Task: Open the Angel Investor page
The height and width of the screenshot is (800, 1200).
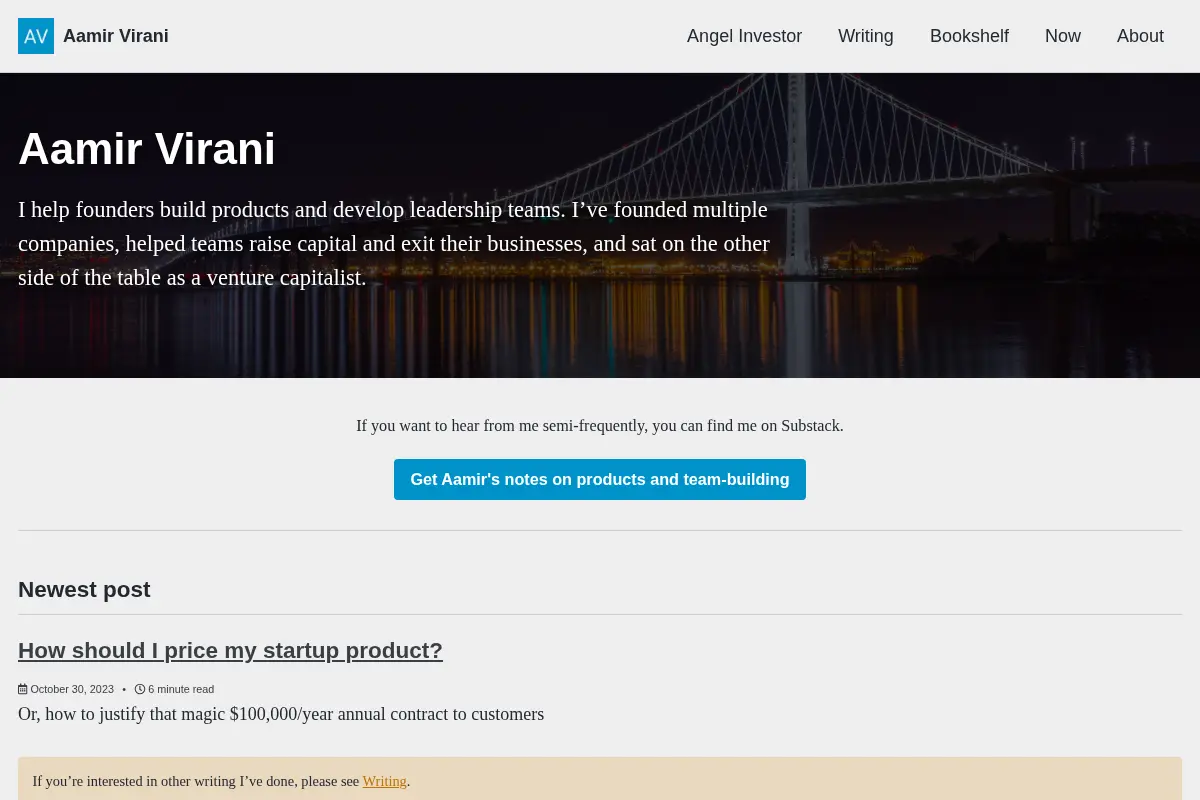Action: pyautogui.click(x=744, y=36)
